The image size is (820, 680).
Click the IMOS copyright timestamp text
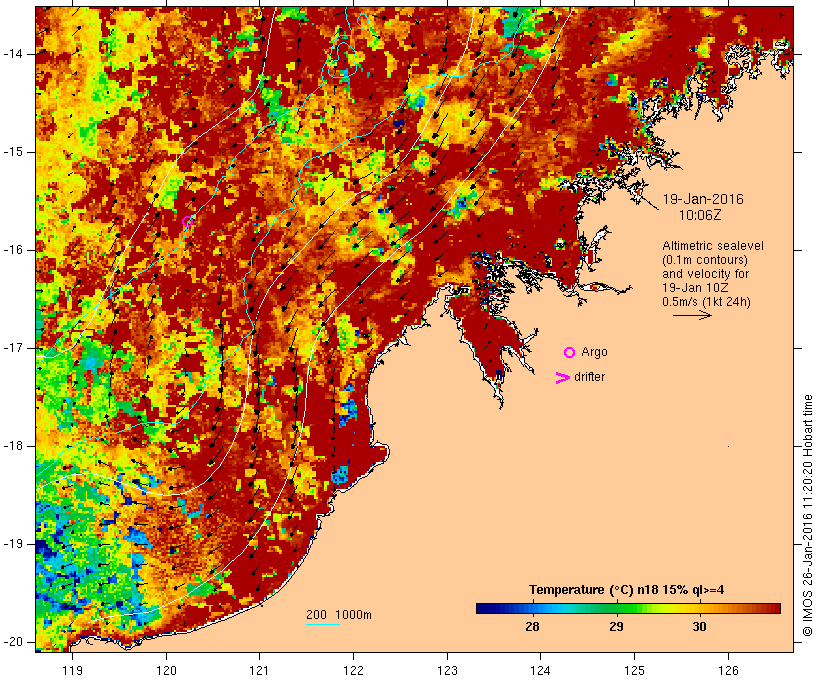point(808,516)
